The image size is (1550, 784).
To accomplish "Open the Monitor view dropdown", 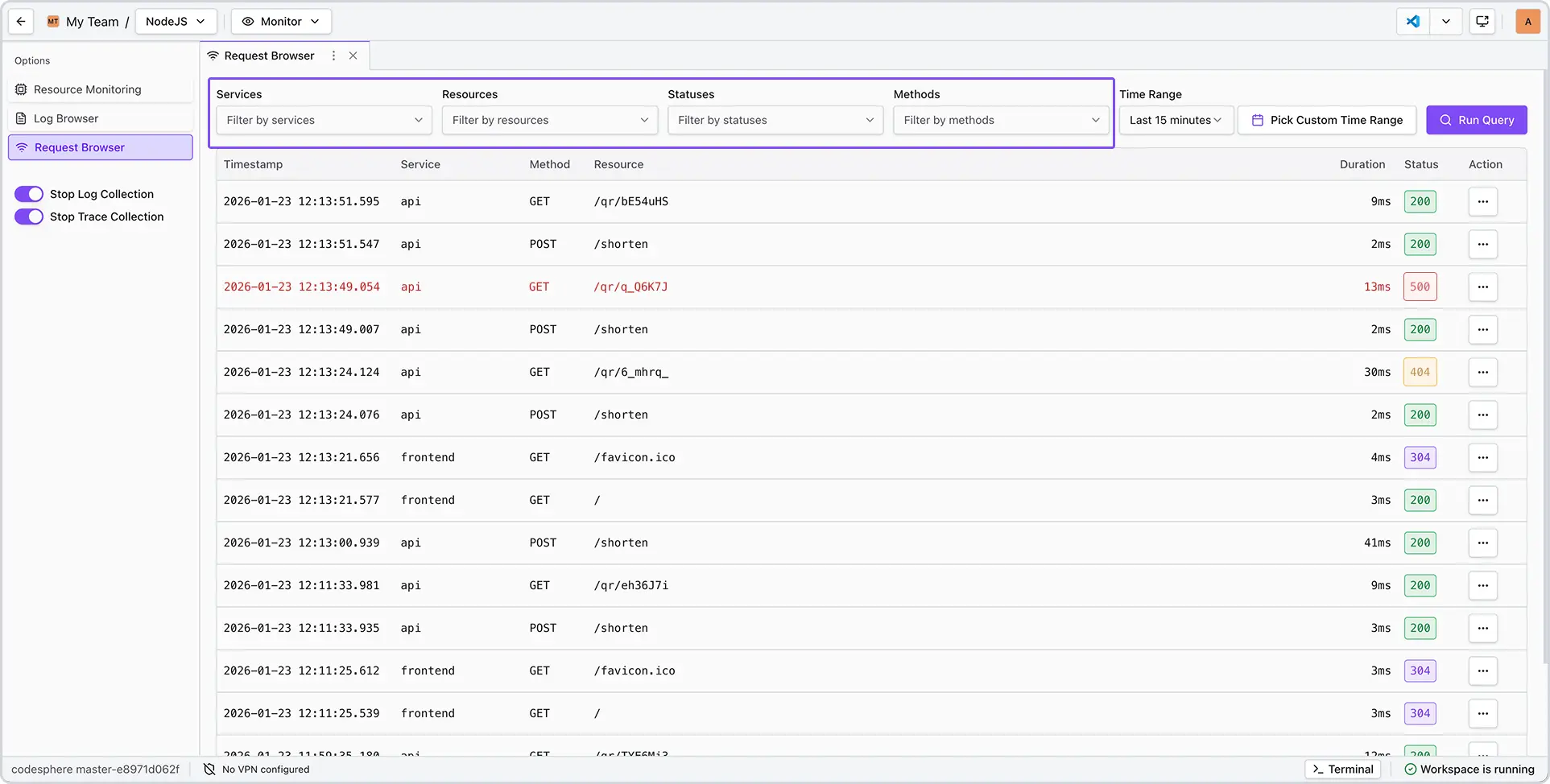I will pyautogui.click(x=281, y=22).
